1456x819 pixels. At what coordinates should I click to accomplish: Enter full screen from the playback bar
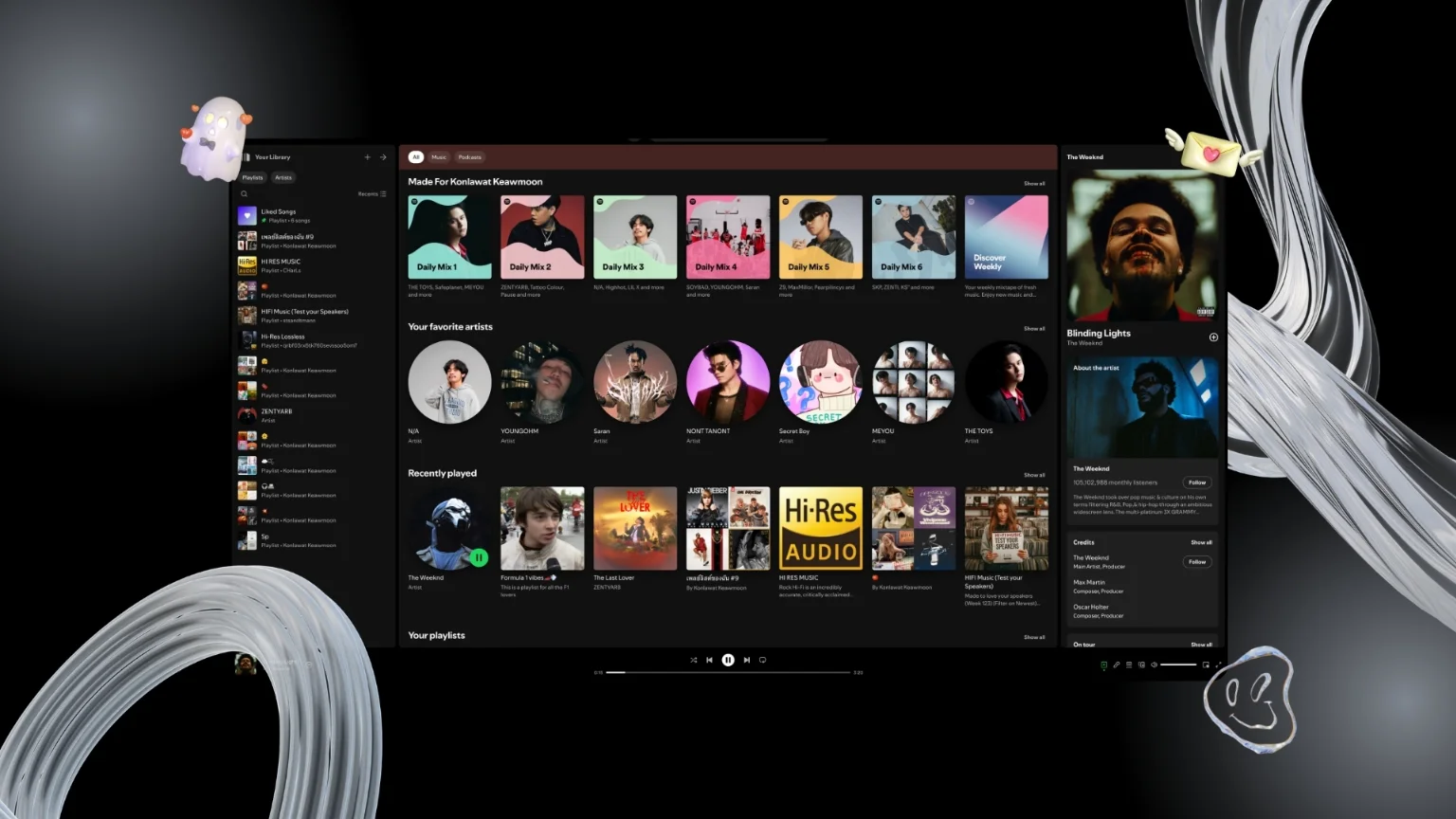pos(1218,664)
